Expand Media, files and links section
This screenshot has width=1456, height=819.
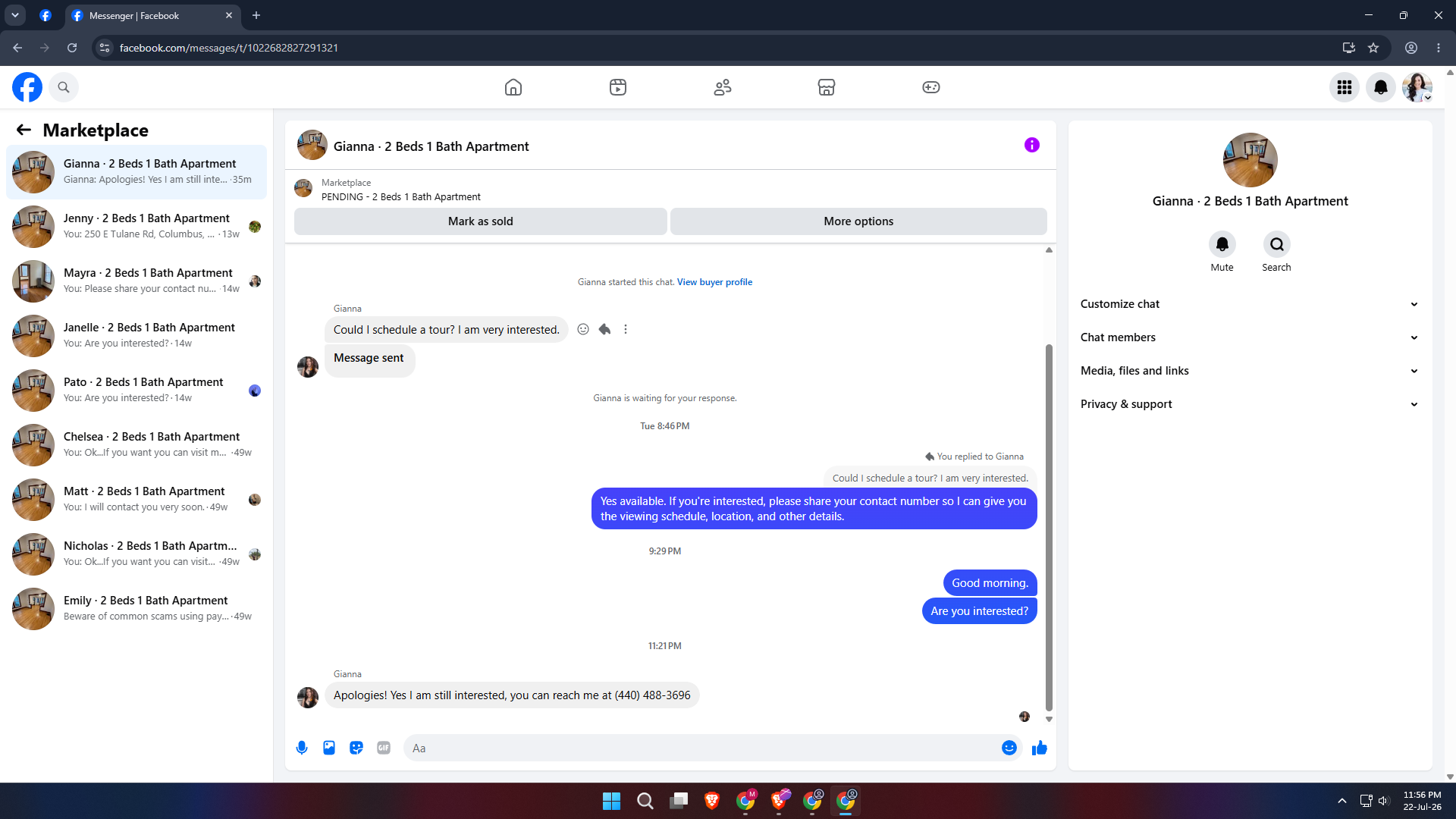pos(1250,371)
